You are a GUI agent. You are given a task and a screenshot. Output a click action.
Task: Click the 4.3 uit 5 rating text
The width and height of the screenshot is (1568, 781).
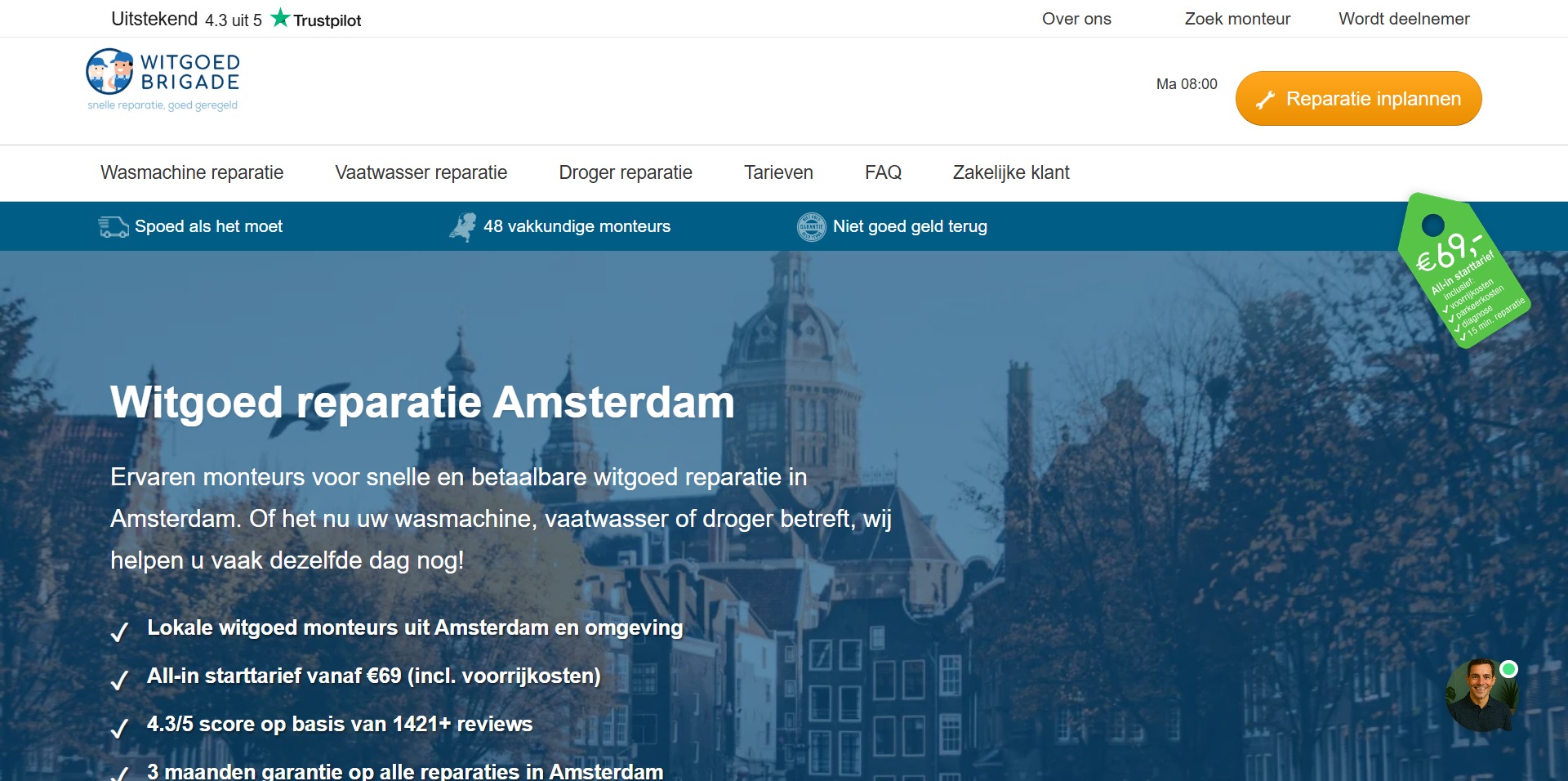click(233, 18)
